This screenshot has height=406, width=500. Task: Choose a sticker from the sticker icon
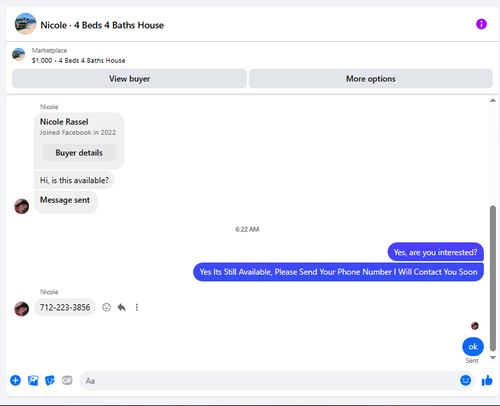coord(50,380)
